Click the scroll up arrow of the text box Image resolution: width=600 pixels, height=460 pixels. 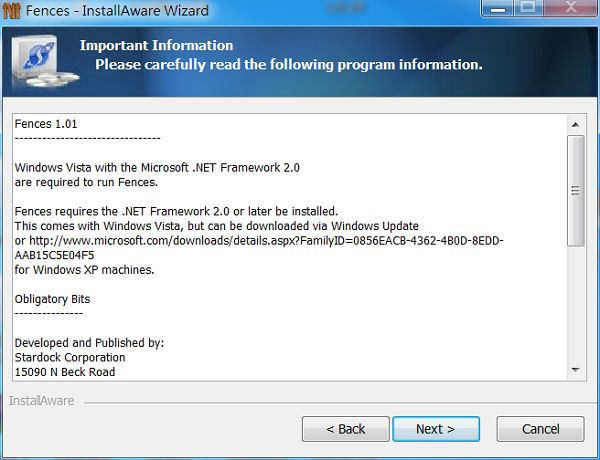click(x=575, y=125)
